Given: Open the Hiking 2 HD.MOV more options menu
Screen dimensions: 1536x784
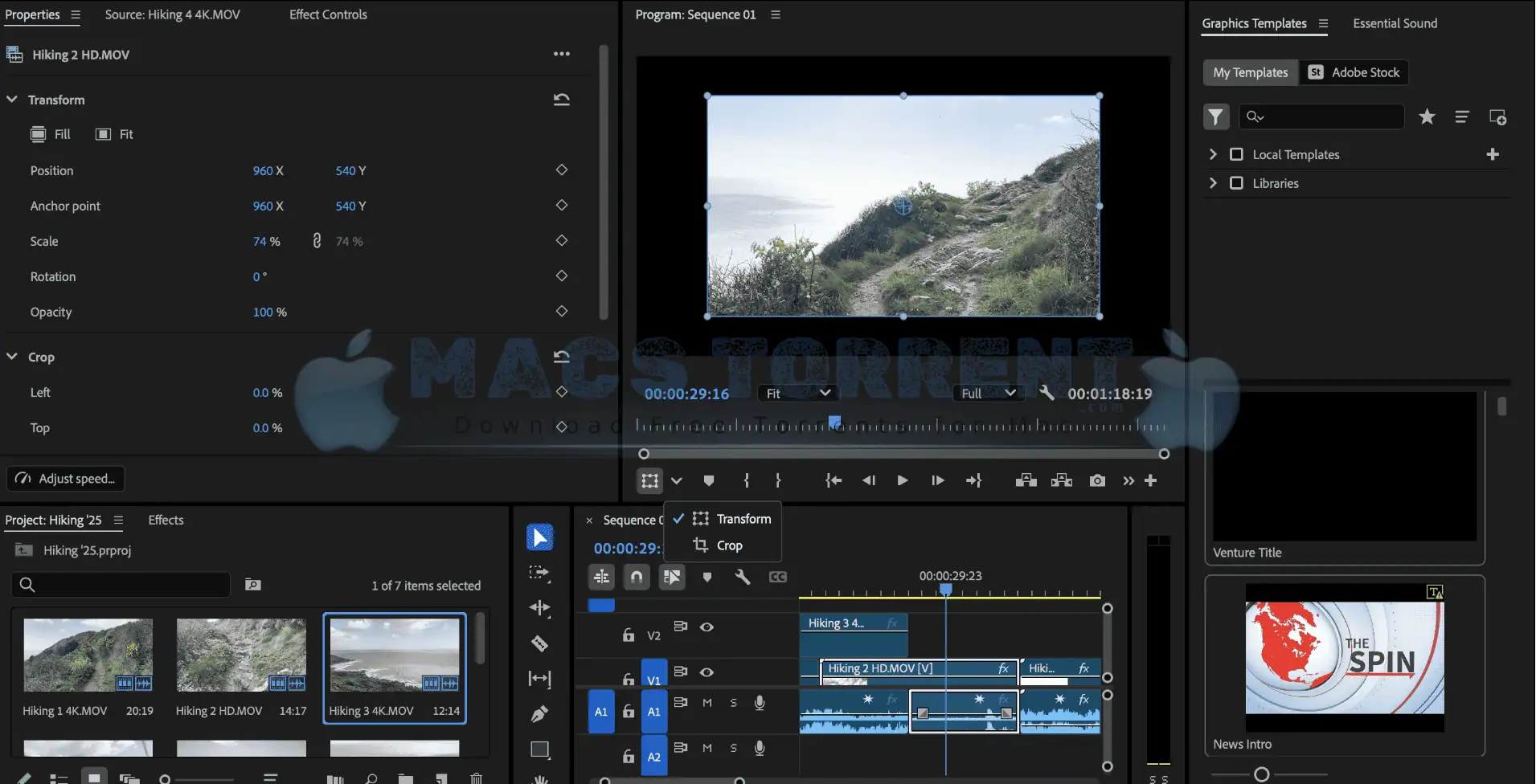Looking at the screenshot, I should tap(561, 54).
